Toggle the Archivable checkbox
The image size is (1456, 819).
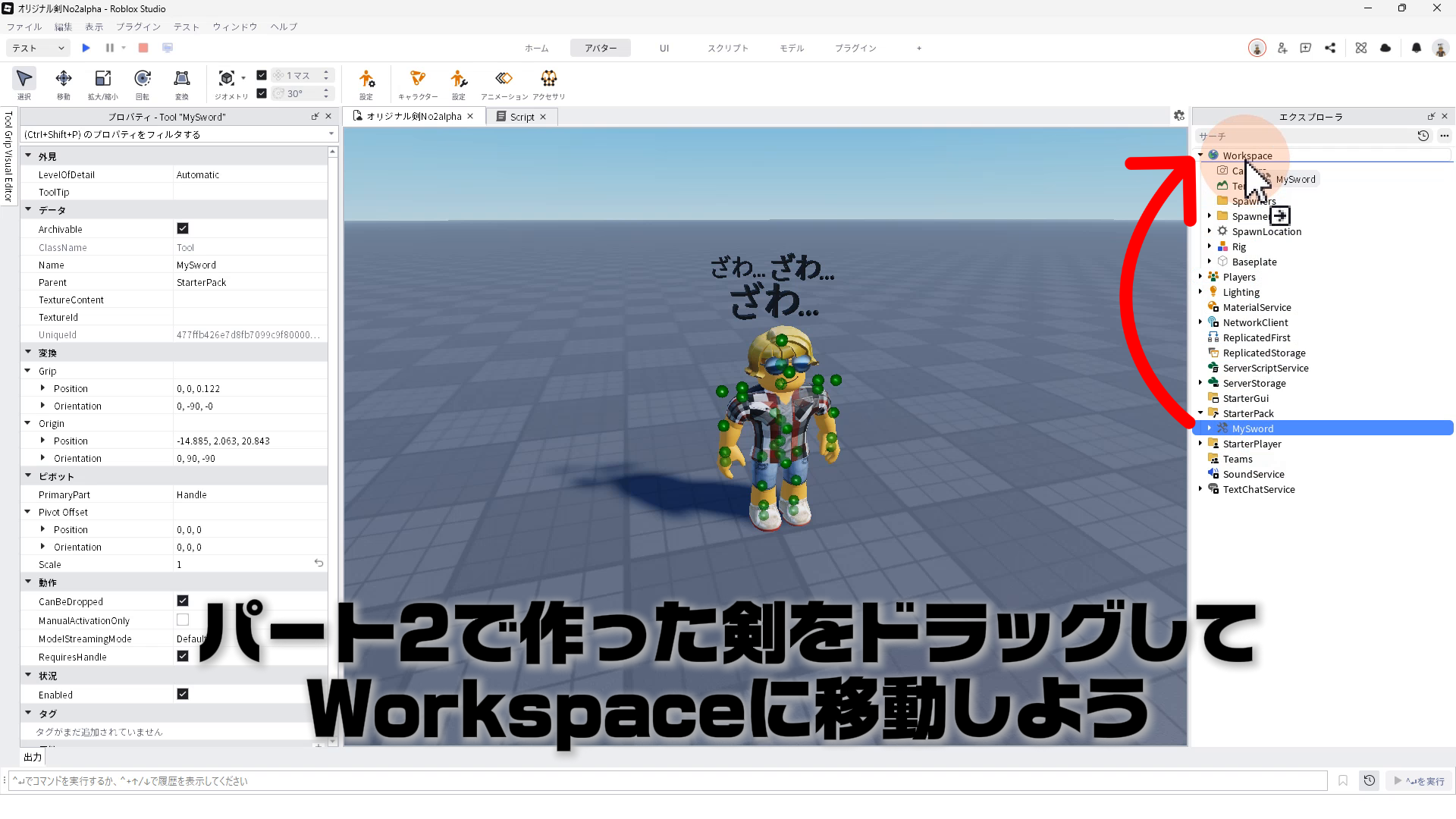(183, 228)
